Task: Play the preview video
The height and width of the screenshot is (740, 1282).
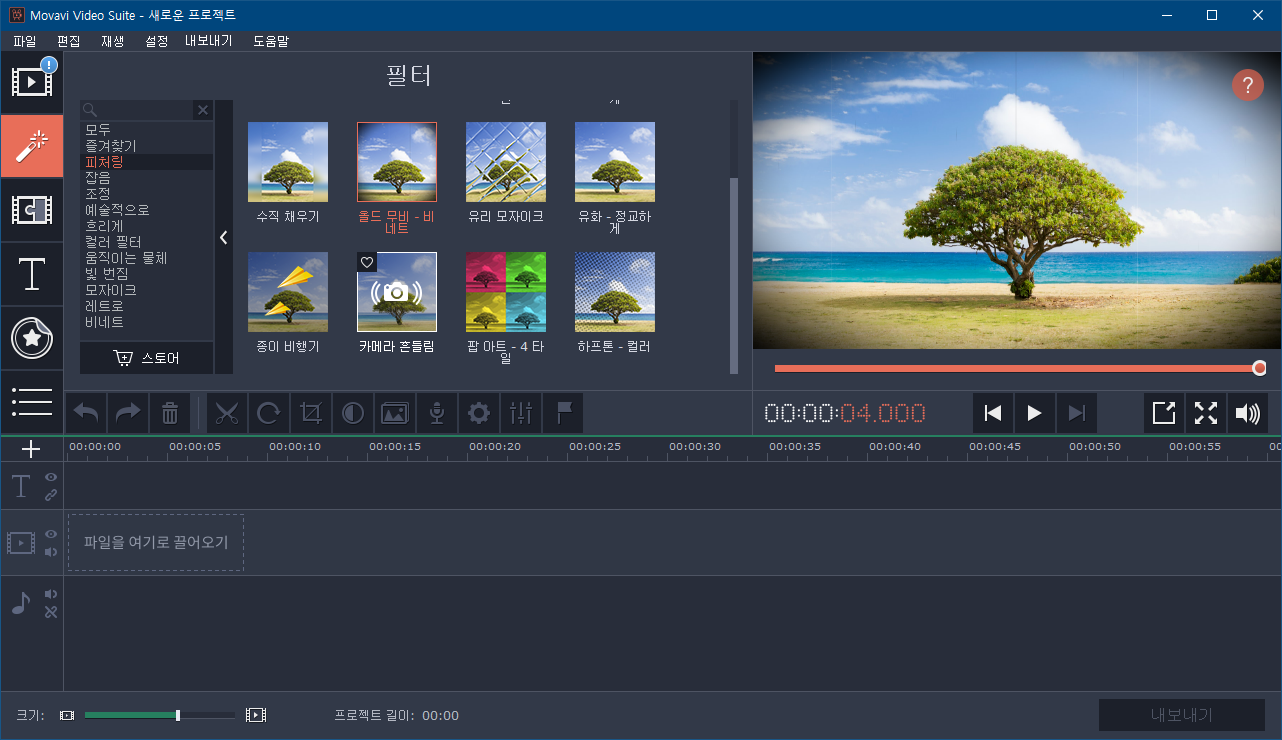Action: pyautogui.click(x=1035, y=413)
